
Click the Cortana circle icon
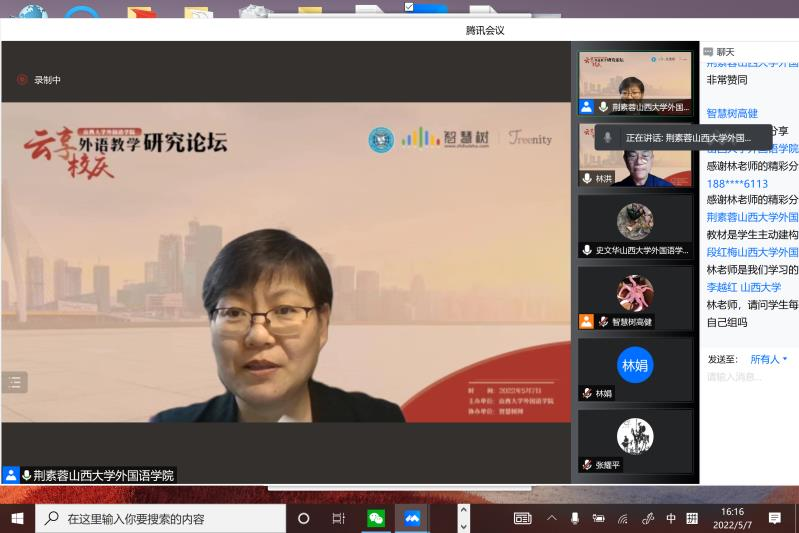point(304,518)
